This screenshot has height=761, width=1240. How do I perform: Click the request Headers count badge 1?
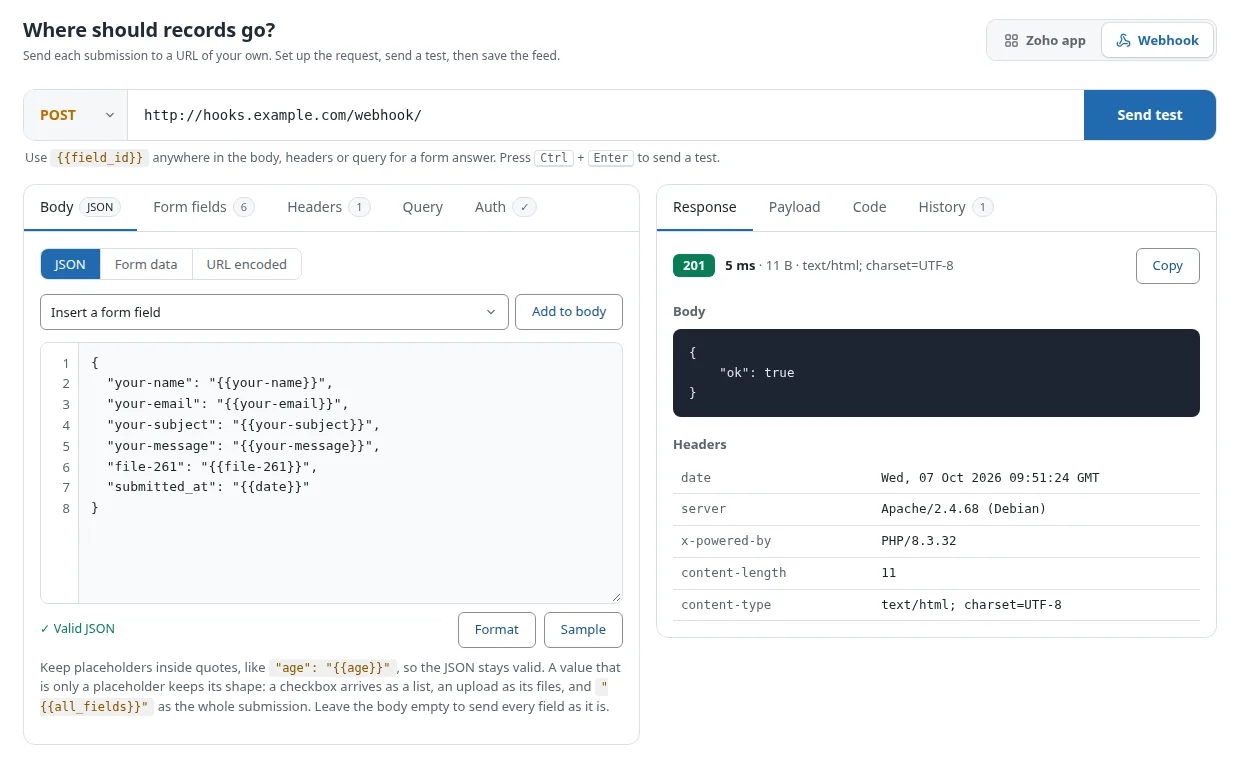pos(359,207)
